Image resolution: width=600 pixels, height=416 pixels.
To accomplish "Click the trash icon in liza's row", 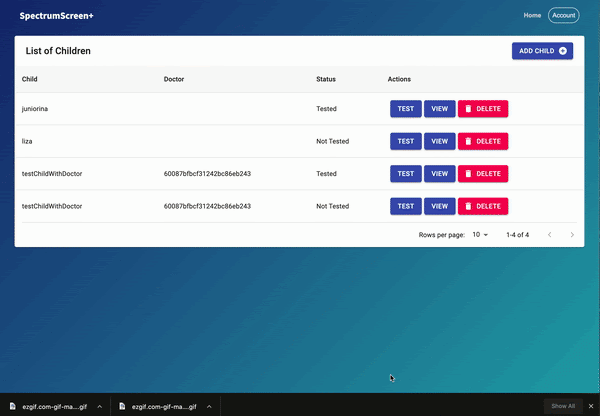I will [468, 141].
